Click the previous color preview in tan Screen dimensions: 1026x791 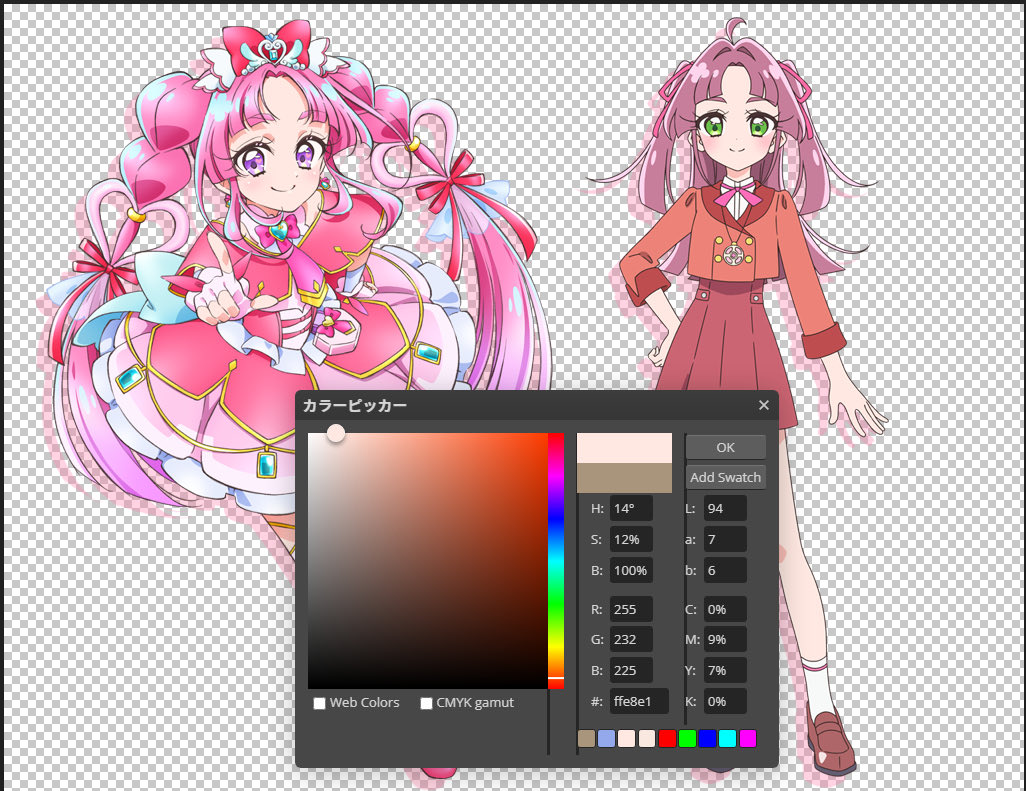tap(624, 478)
